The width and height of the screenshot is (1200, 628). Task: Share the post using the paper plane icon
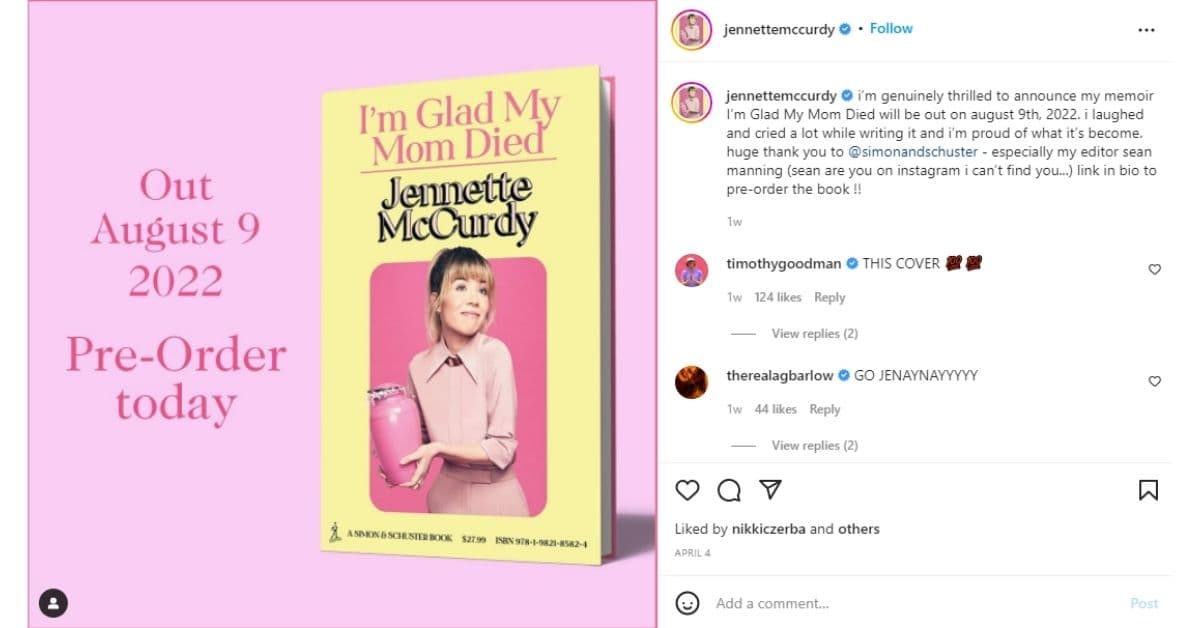[769, 490]
